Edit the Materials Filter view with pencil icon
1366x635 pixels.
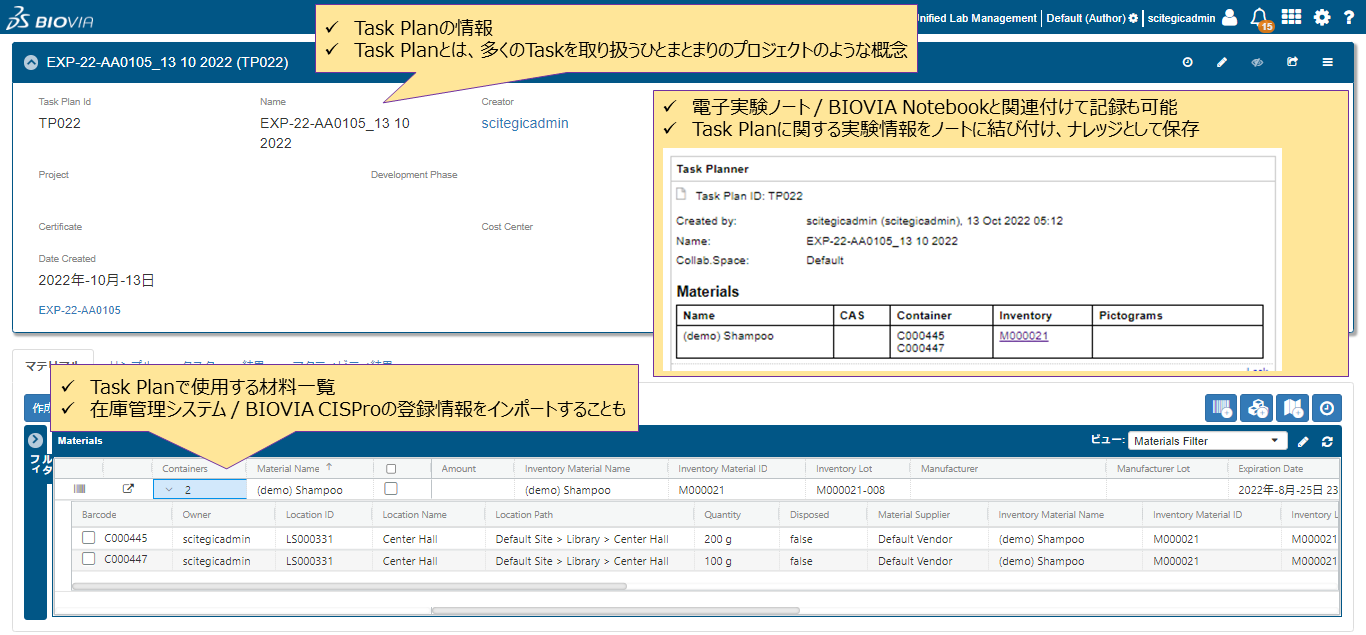point(1303,441)
